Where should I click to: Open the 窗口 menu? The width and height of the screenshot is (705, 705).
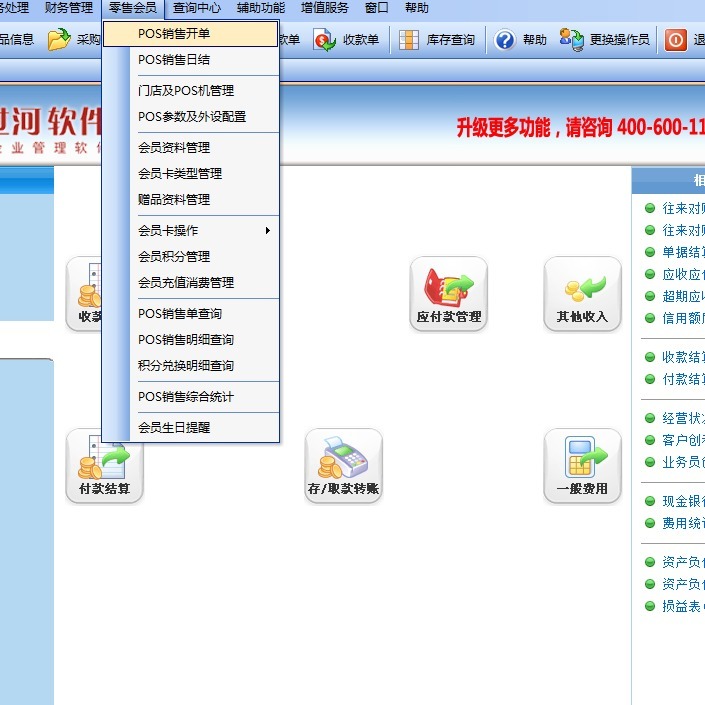point(377,8)
